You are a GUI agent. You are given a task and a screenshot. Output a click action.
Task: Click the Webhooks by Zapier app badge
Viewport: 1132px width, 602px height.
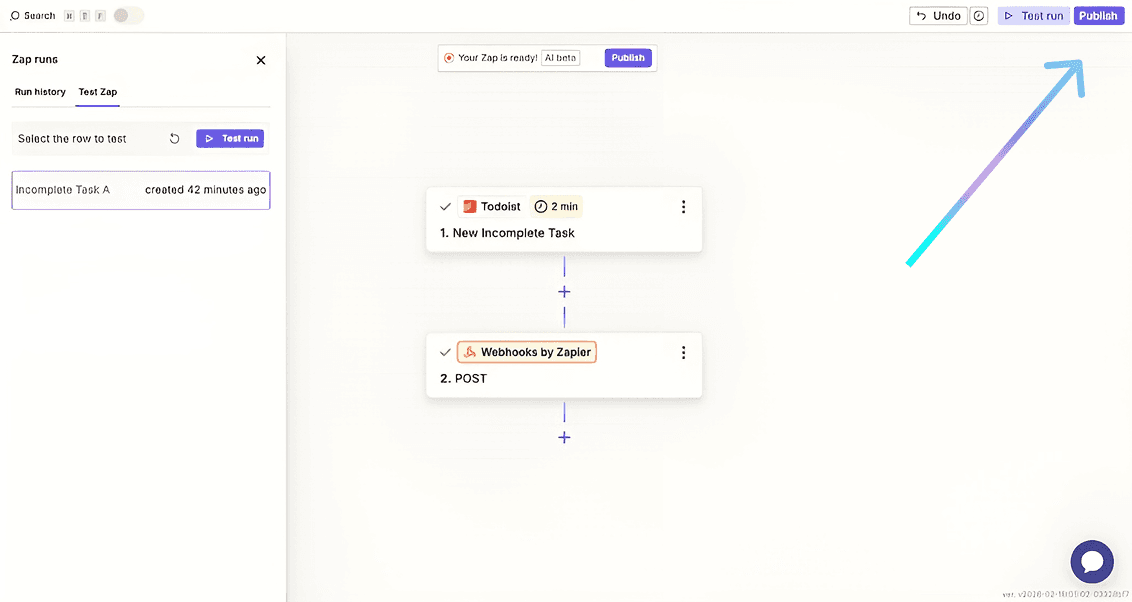click(527, 352)
